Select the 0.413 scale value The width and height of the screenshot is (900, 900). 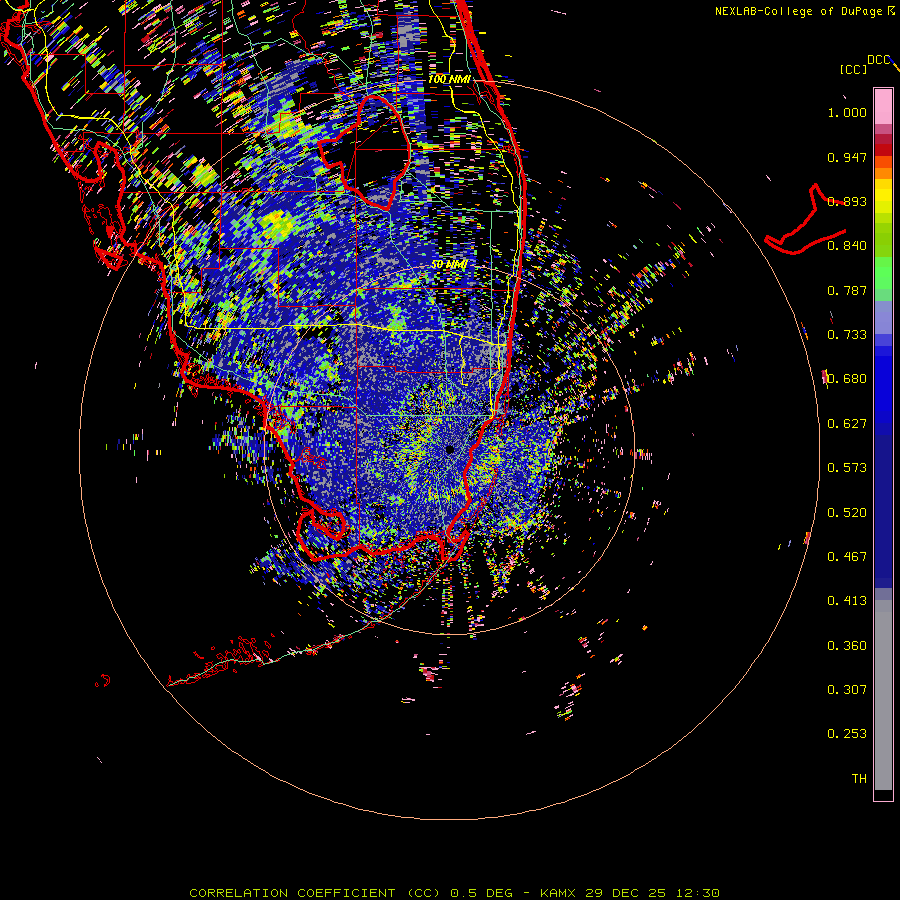point(847,601)
